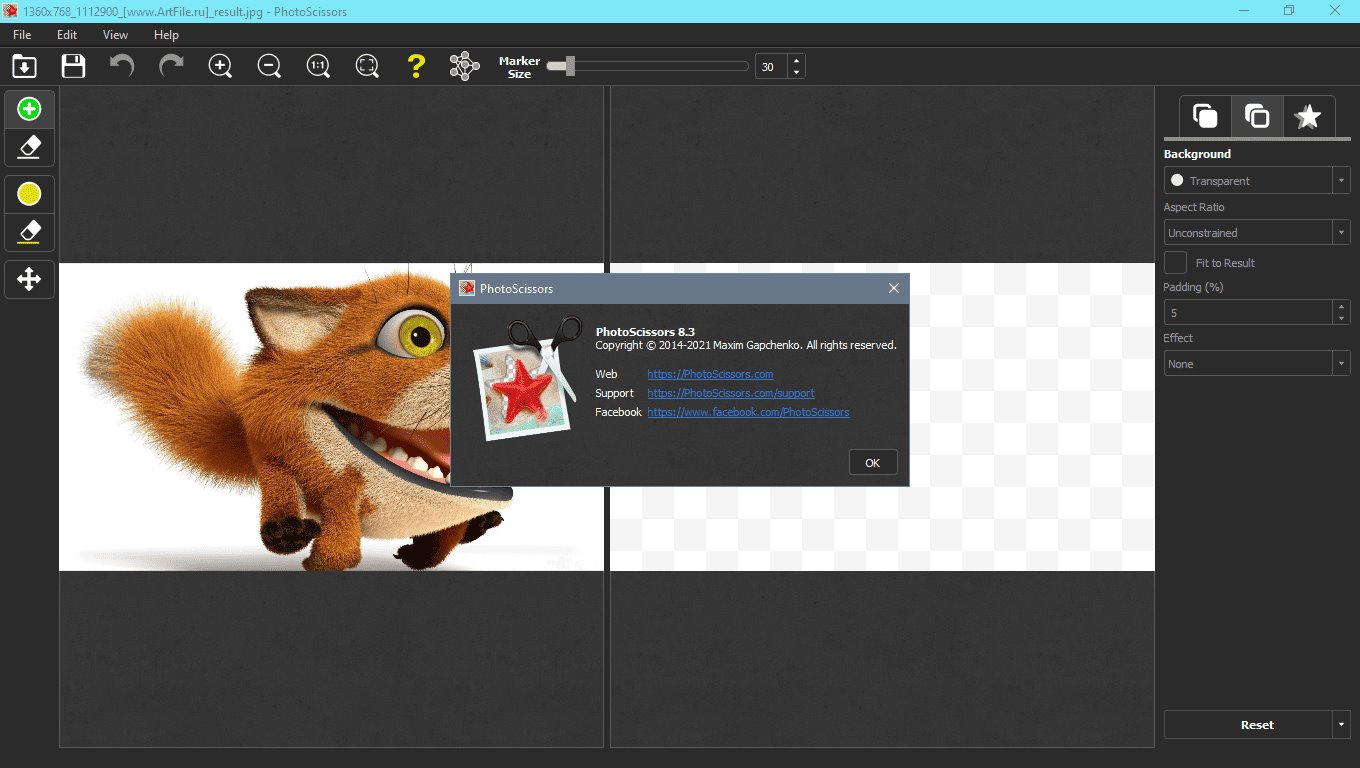Open the View menu

click(x=115, y=35)
